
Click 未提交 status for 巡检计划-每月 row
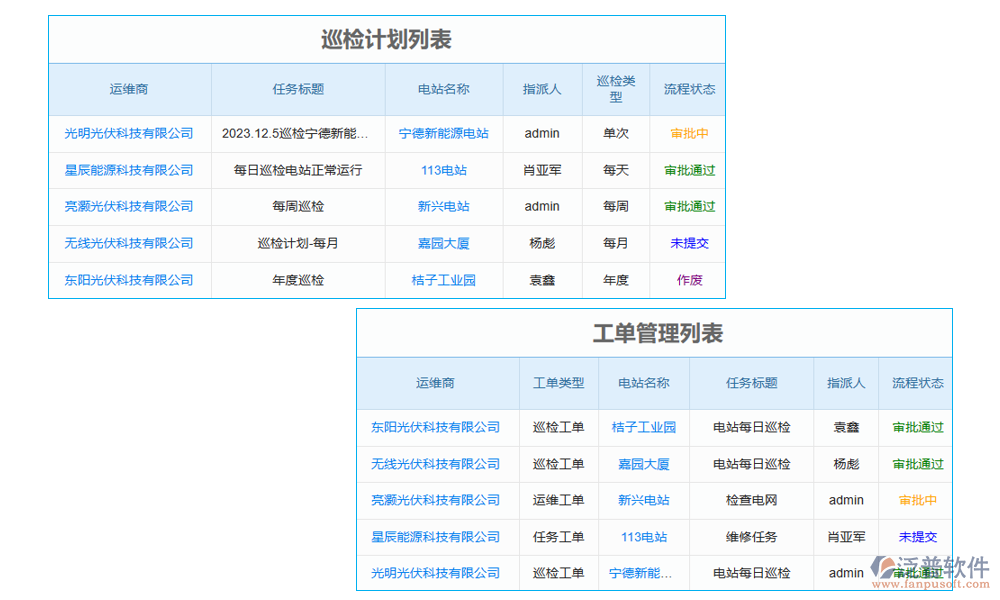point(688,243)
